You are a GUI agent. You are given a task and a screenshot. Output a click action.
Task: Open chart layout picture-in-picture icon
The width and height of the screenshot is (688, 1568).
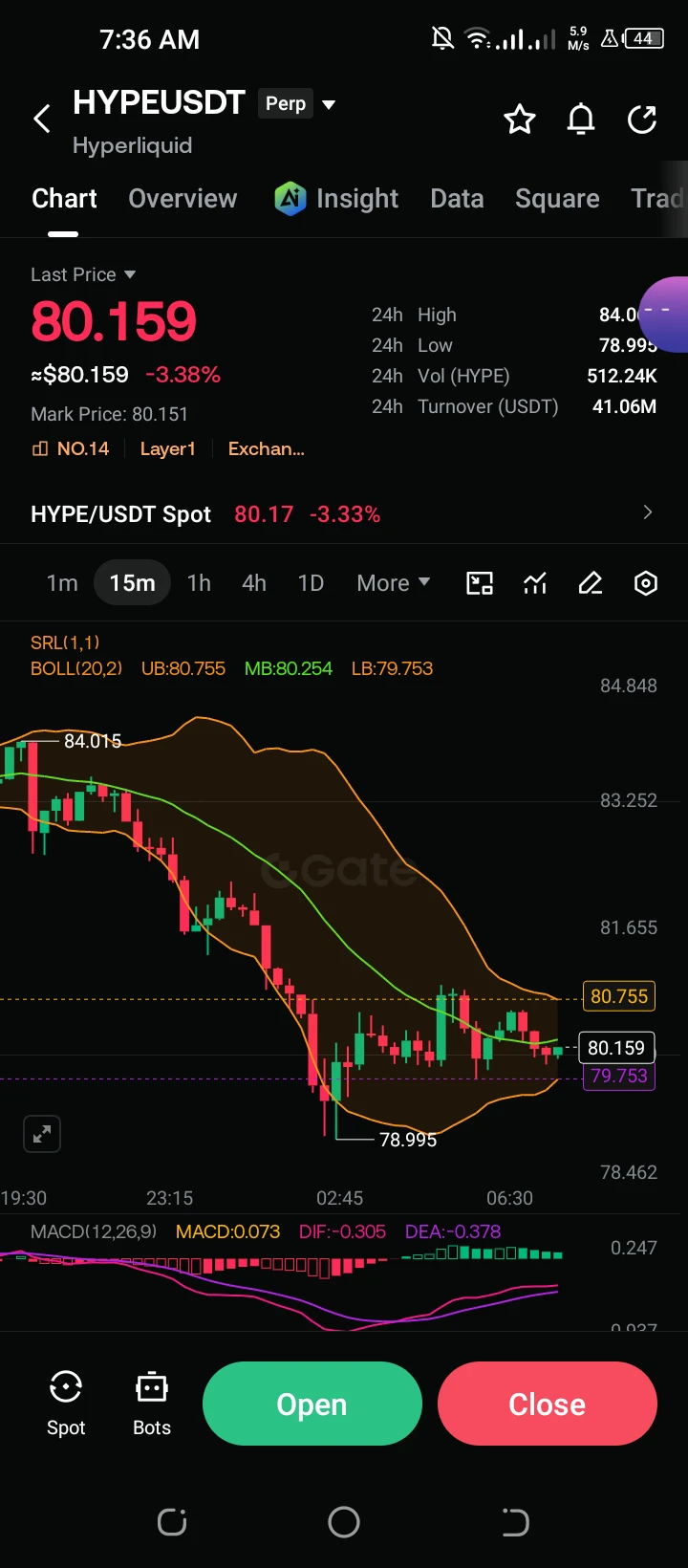[480, 583]
